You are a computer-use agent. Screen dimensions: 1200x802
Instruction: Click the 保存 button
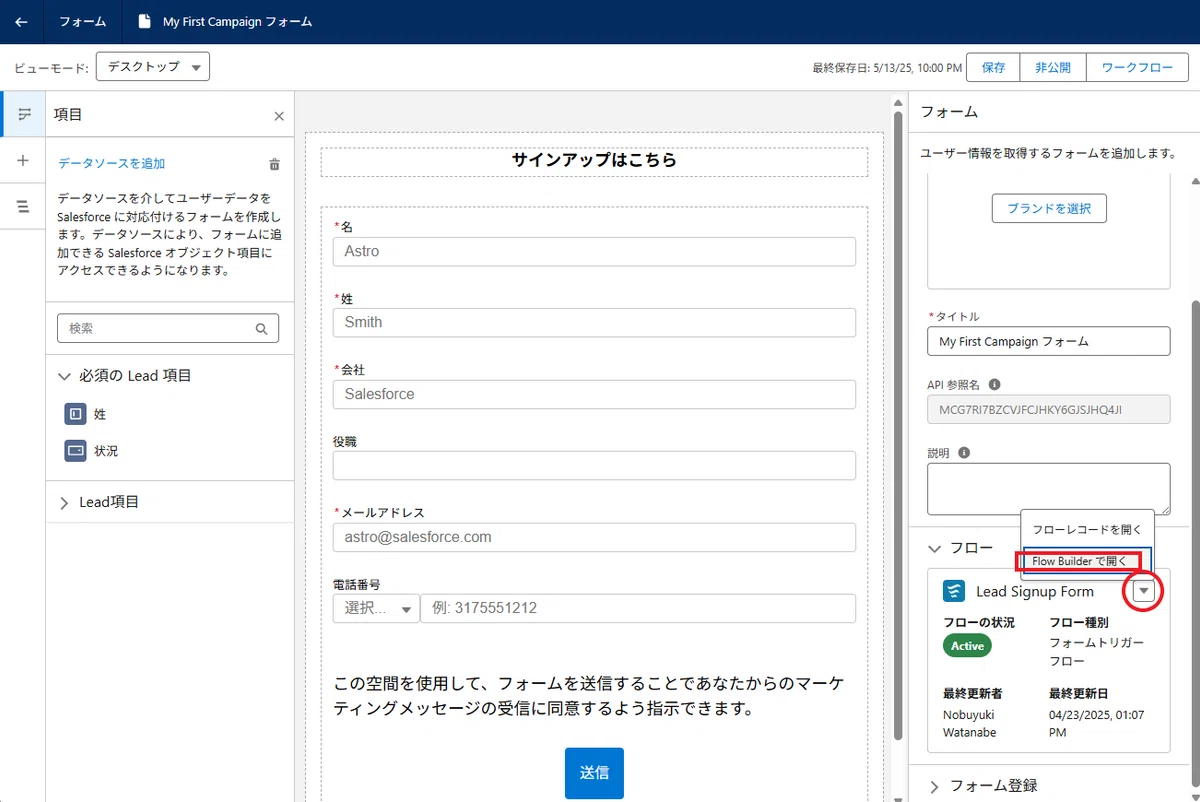[993, 67]
